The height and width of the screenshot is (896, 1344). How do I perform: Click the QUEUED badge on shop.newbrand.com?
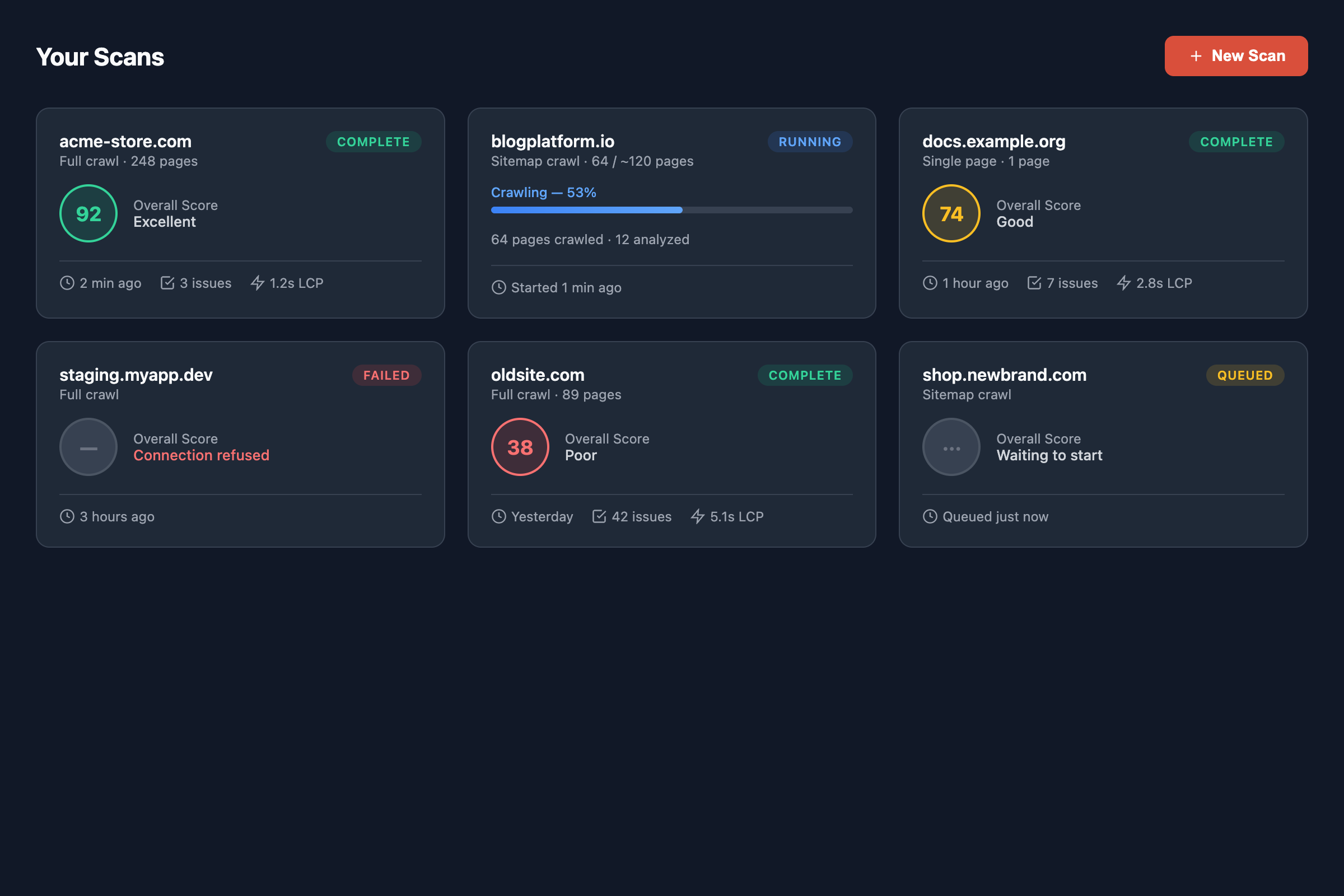click(x=1244, y=375)
